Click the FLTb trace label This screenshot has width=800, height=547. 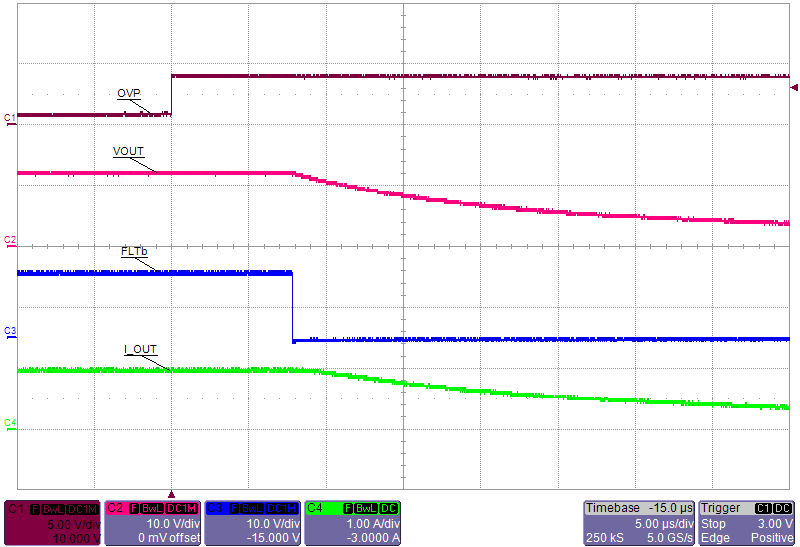tap(134, 251)
